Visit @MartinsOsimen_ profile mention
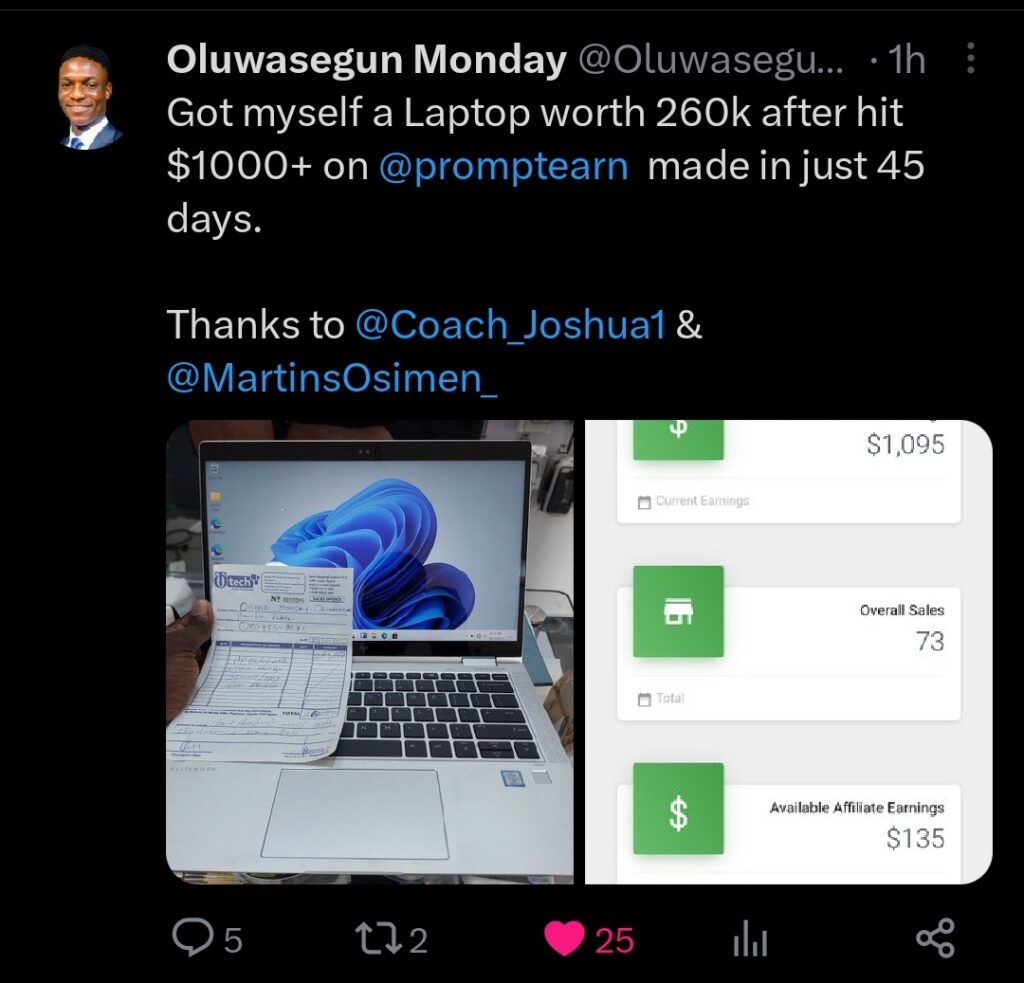The width and height of the screenshot is (1024, 983). coord(332,378)
